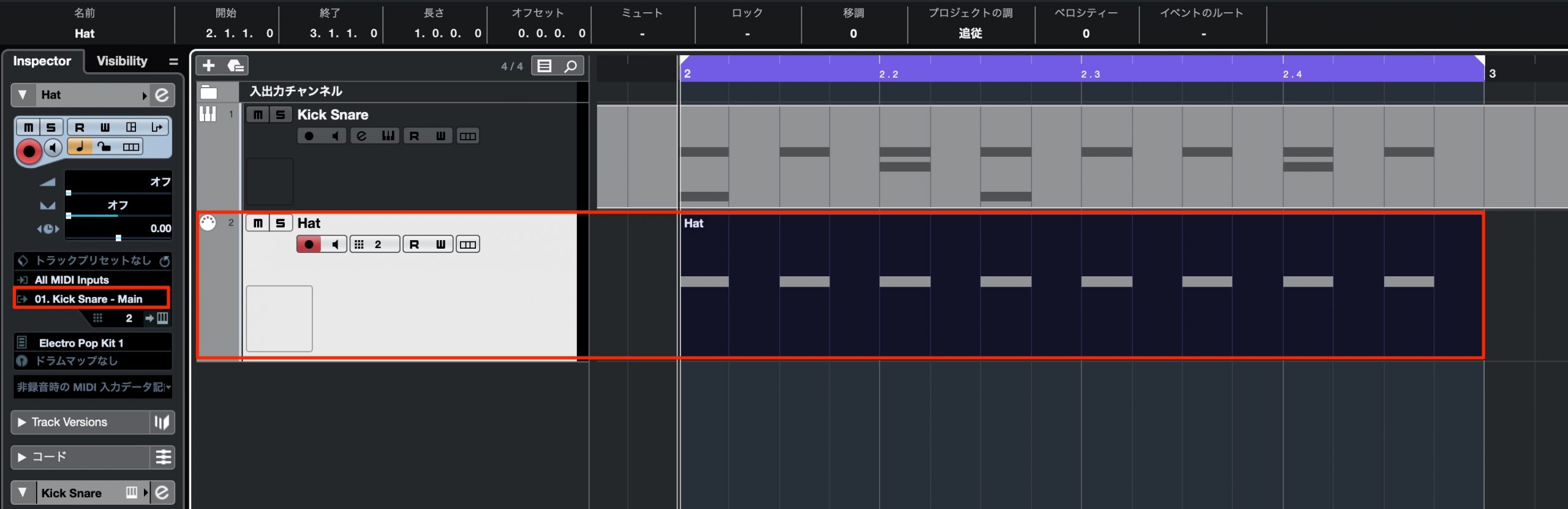Viewport: 1568px width, 509px height.
Task: Solo the Hat track
Action: point(281,223)
